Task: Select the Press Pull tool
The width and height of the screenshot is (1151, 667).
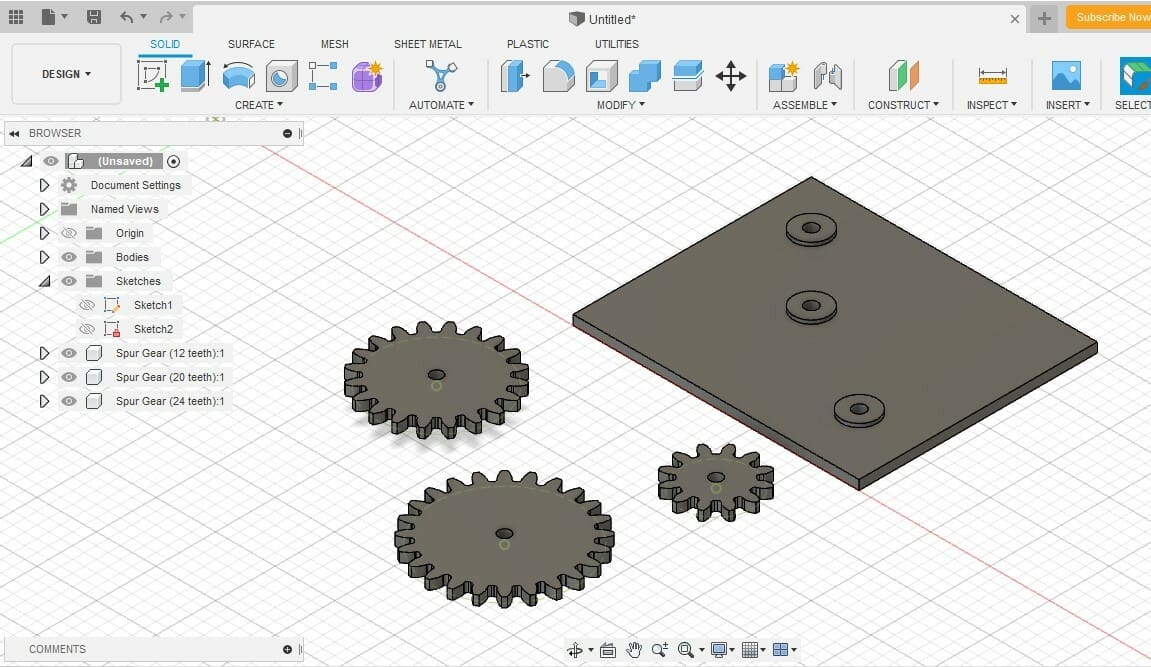Action: point(515,76)
